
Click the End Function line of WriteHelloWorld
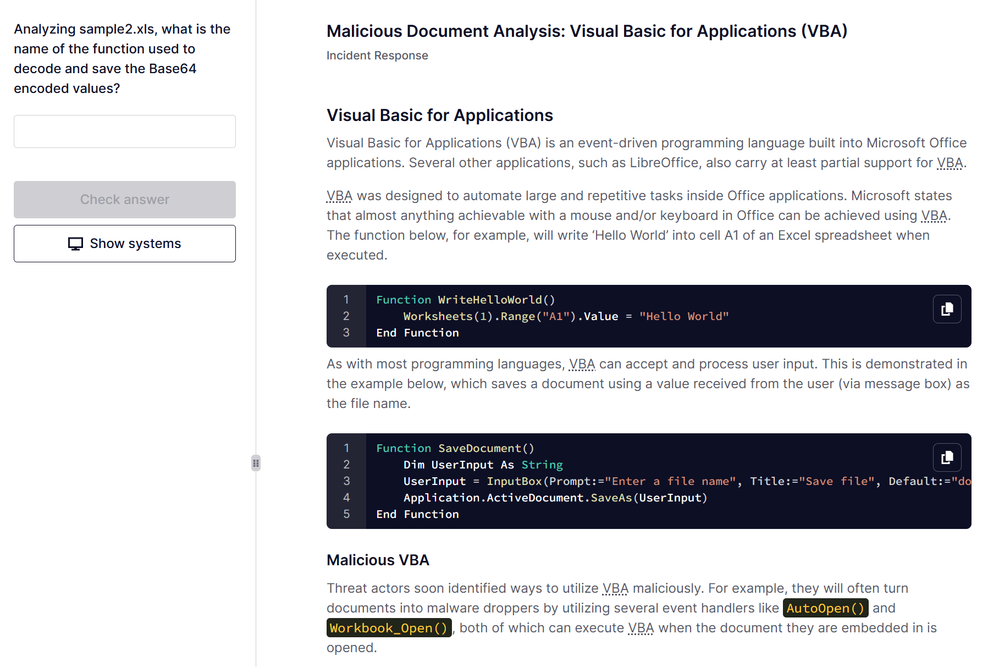(x=417, y=333)
